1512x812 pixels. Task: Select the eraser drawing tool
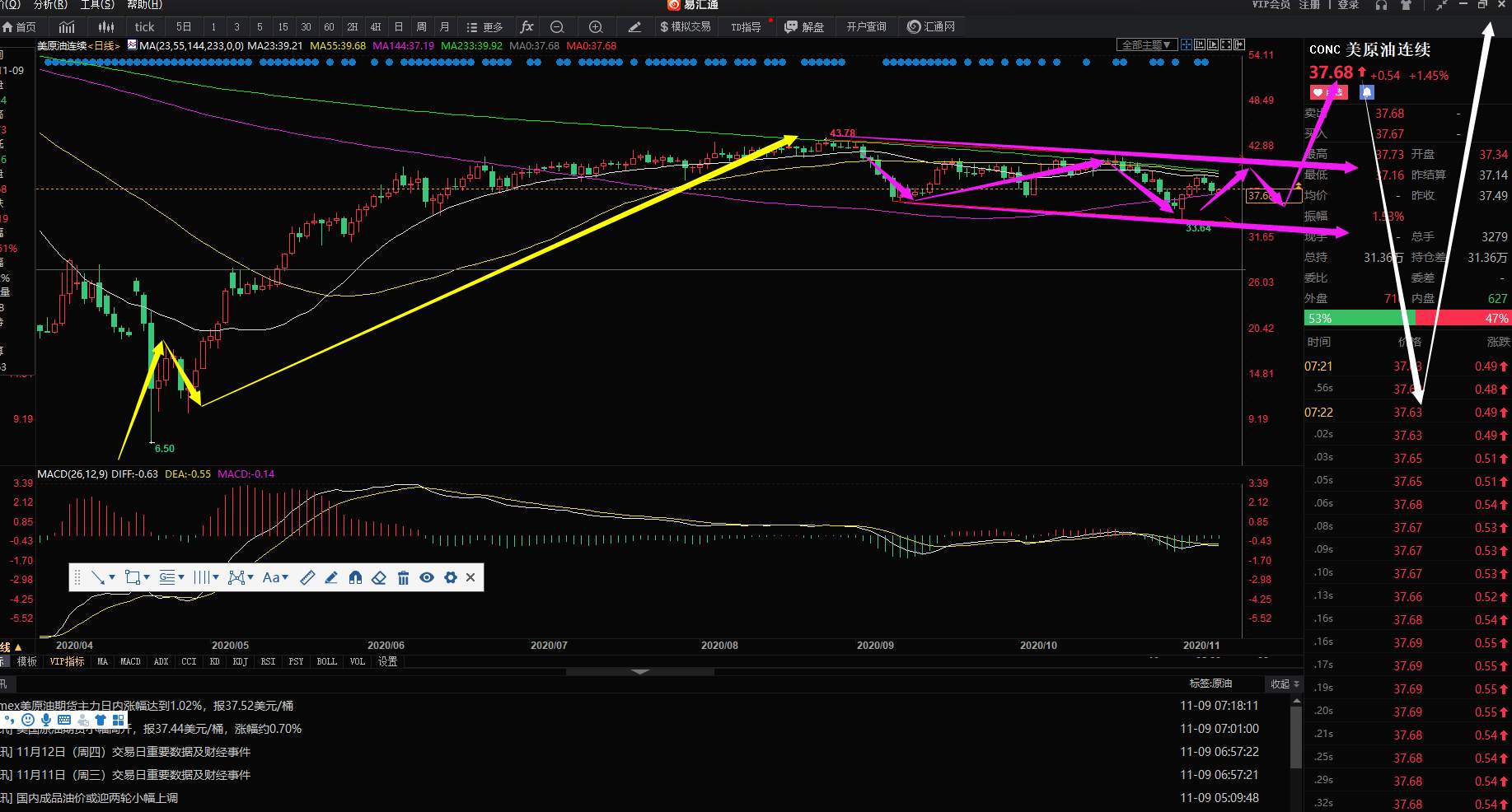pyautogui.click(x=379, y=577)
